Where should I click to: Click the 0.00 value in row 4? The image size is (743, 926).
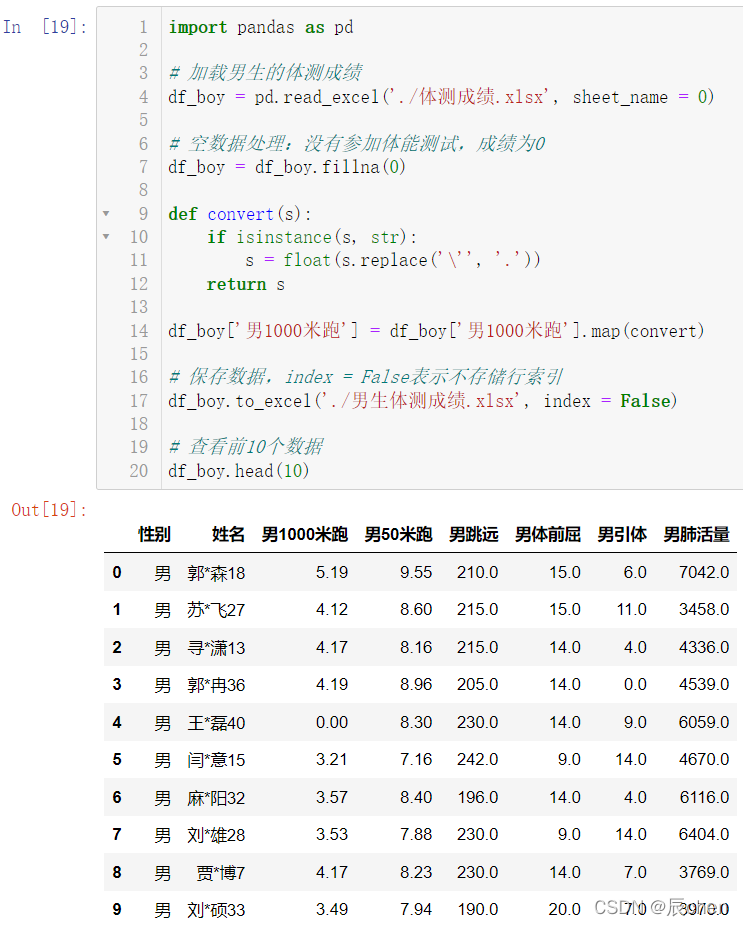(332, 722)
